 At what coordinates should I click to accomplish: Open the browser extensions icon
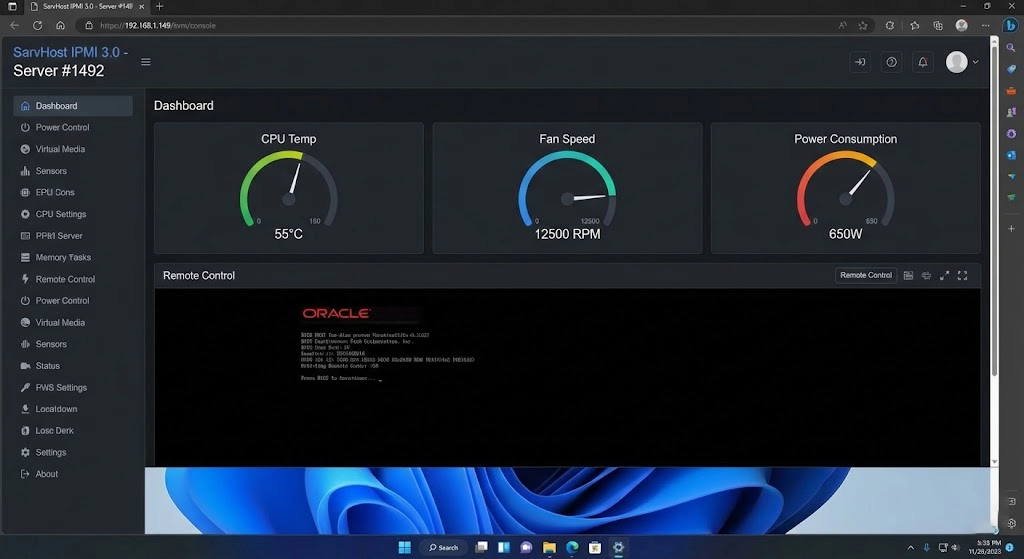click(890, 25)
